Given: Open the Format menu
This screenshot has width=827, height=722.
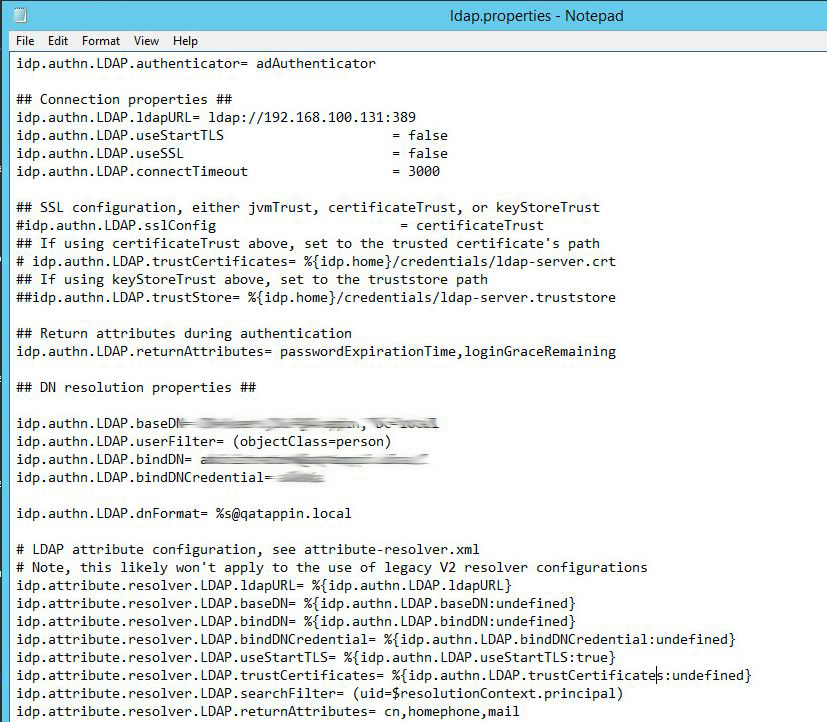Looking at the screenshot, I should tap(101, 41).
